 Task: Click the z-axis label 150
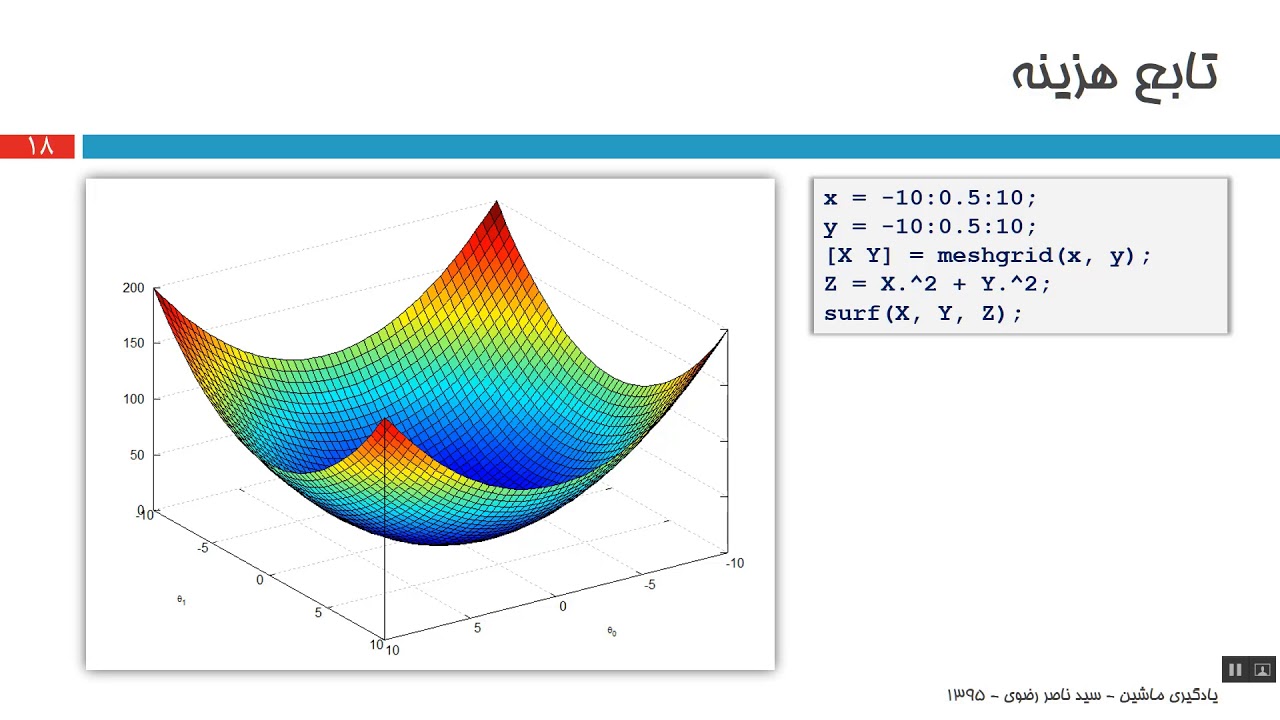[x=134, y=343]
